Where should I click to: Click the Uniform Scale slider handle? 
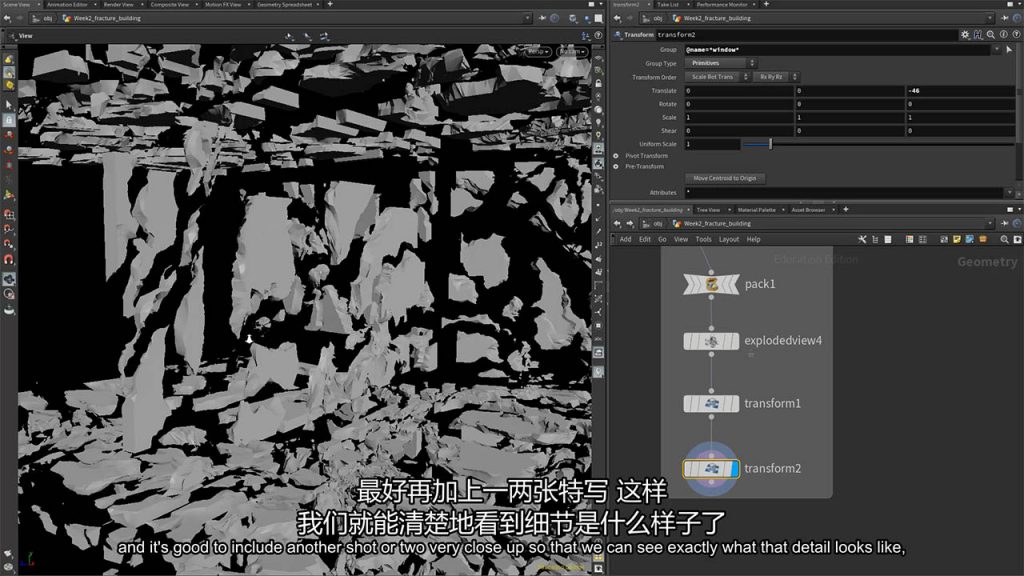[x=770, y=144]
